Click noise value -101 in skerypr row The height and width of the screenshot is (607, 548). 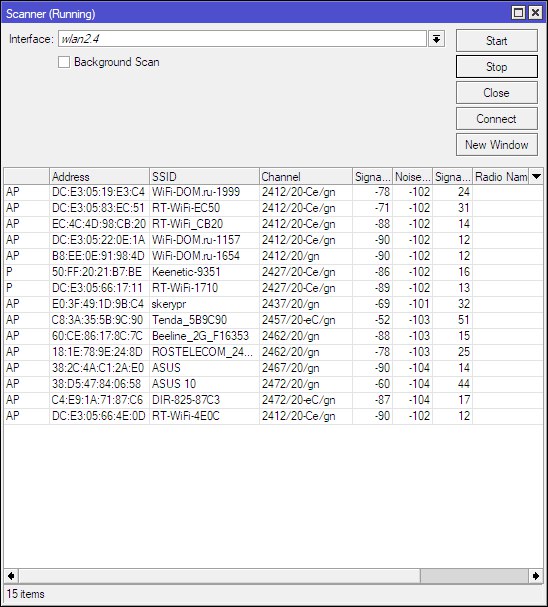tap(420, 304)
